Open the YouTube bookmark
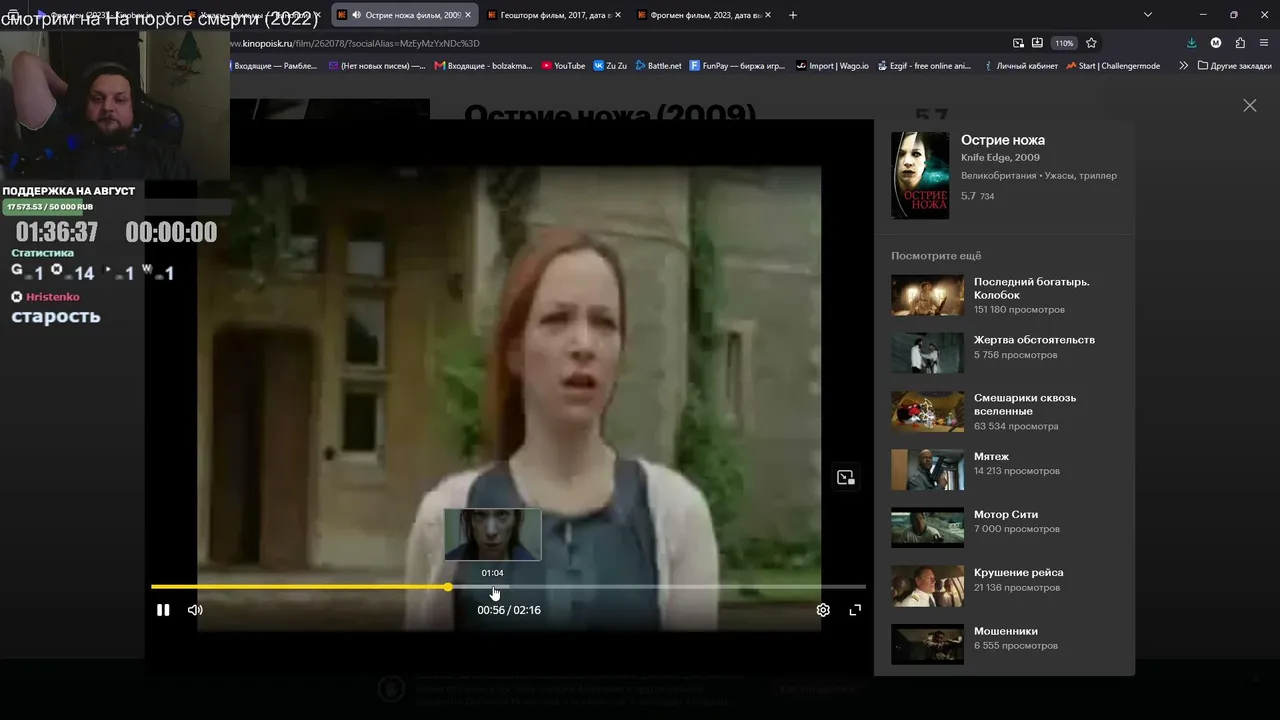The width and height of the screenshot is (1280, 720). (x=564, y=66)
